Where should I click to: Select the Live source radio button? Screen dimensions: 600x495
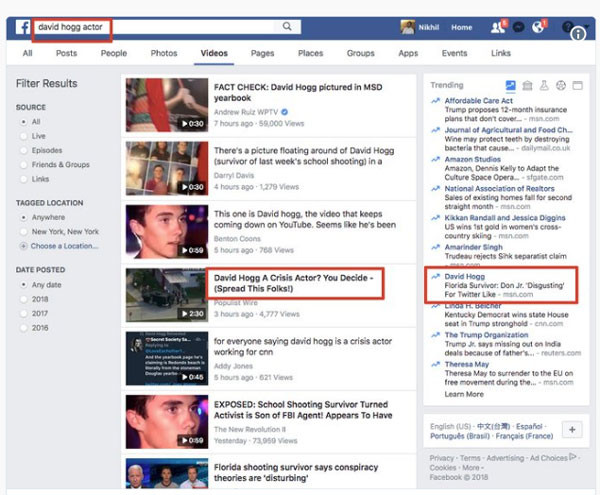coord(24,136)
